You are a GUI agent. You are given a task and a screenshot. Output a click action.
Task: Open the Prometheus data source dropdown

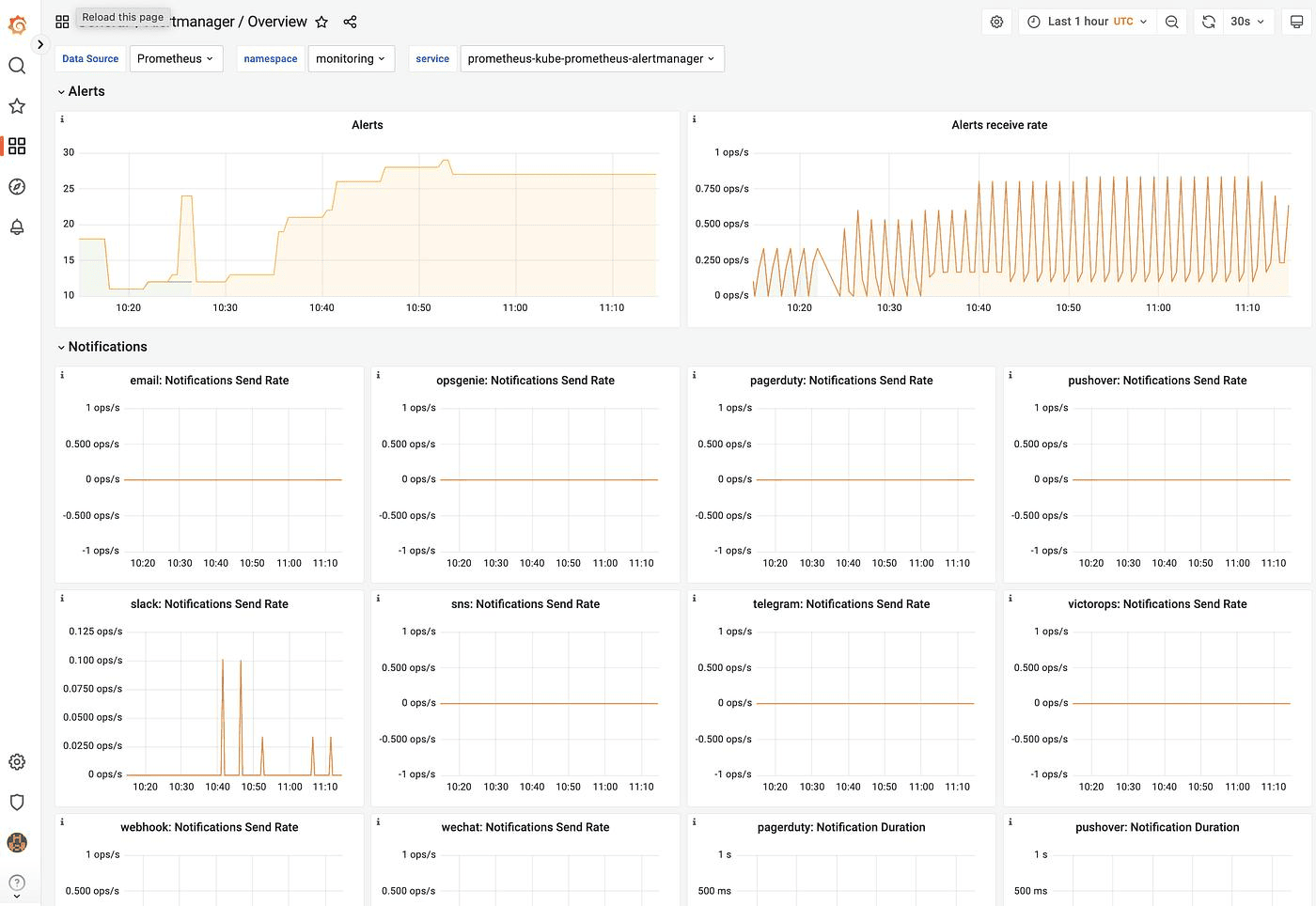click(176, 58)
